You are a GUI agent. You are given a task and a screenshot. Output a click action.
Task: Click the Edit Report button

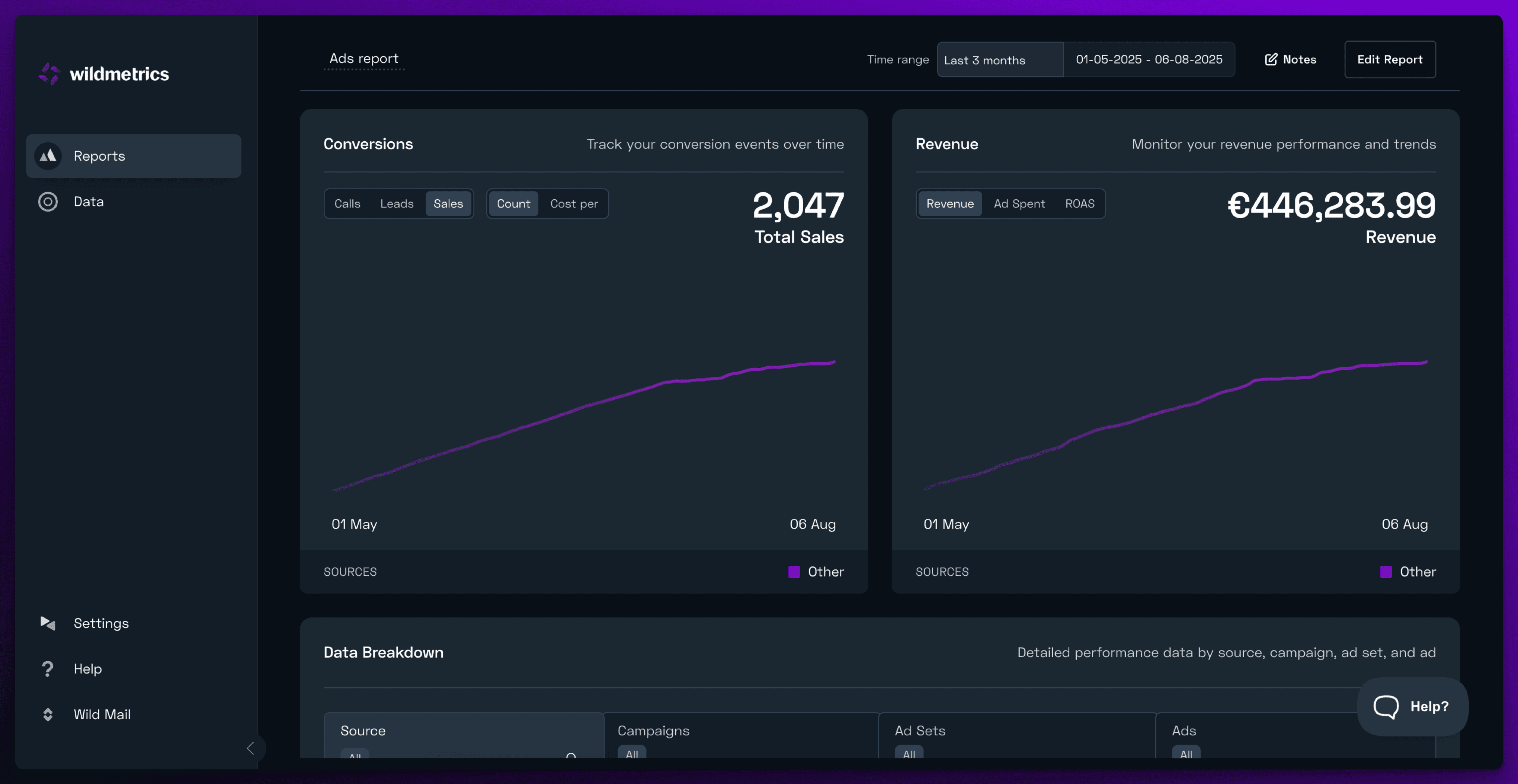1390,60
